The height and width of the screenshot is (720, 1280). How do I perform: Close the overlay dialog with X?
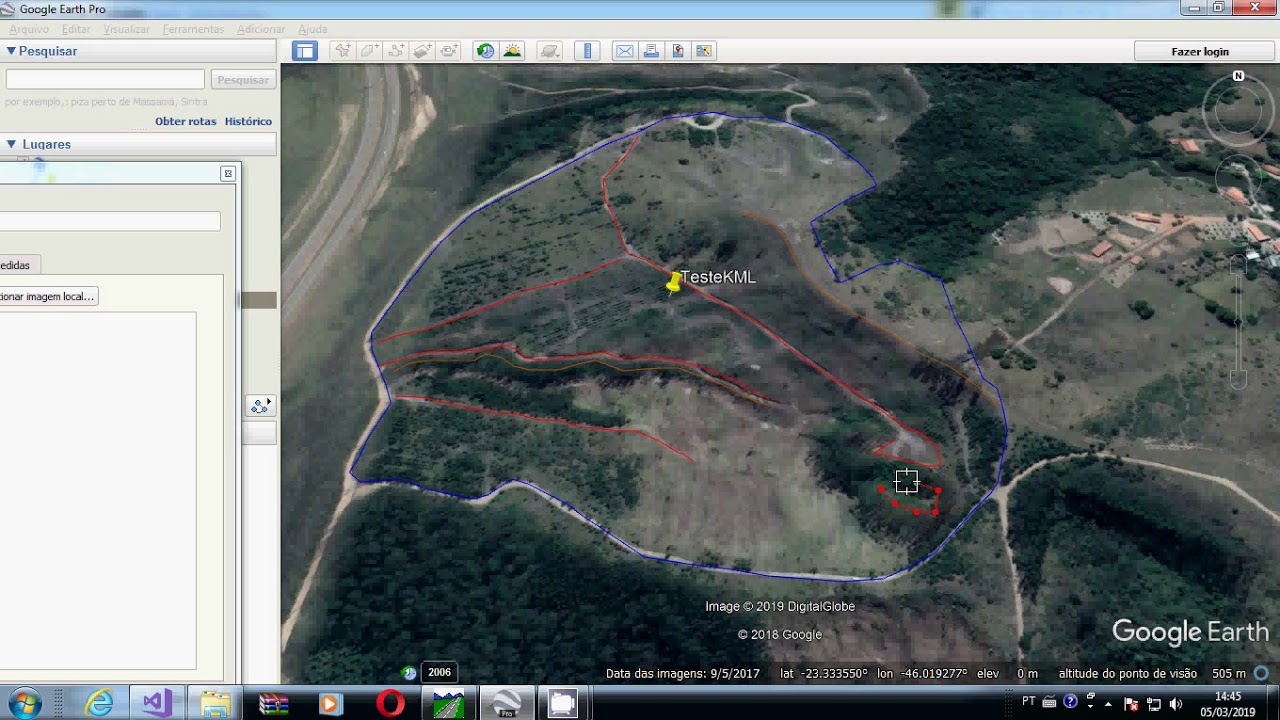228,174
